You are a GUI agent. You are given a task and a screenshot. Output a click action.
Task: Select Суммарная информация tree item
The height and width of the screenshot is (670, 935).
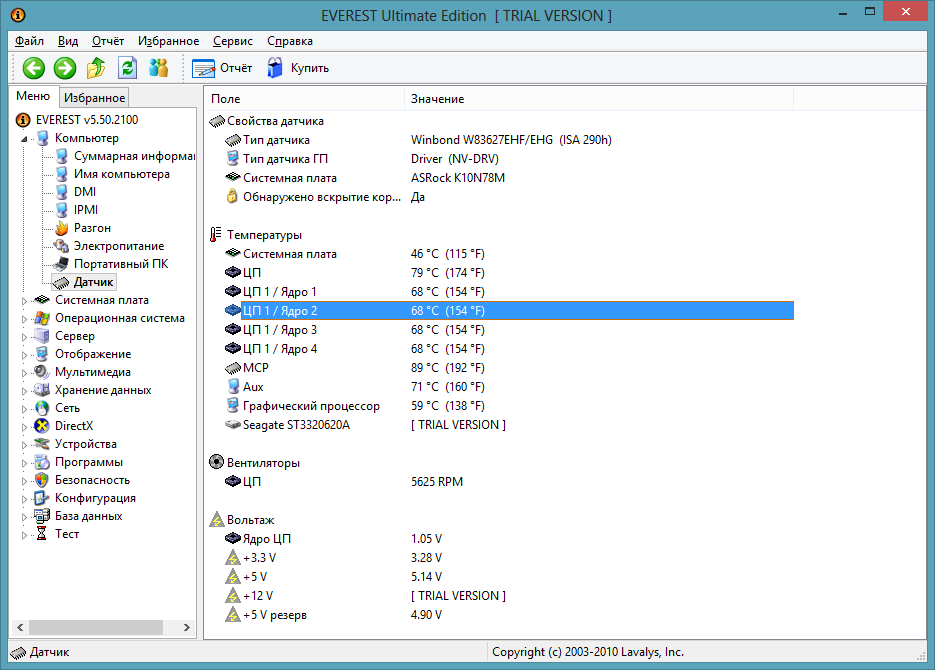[134, 156]
